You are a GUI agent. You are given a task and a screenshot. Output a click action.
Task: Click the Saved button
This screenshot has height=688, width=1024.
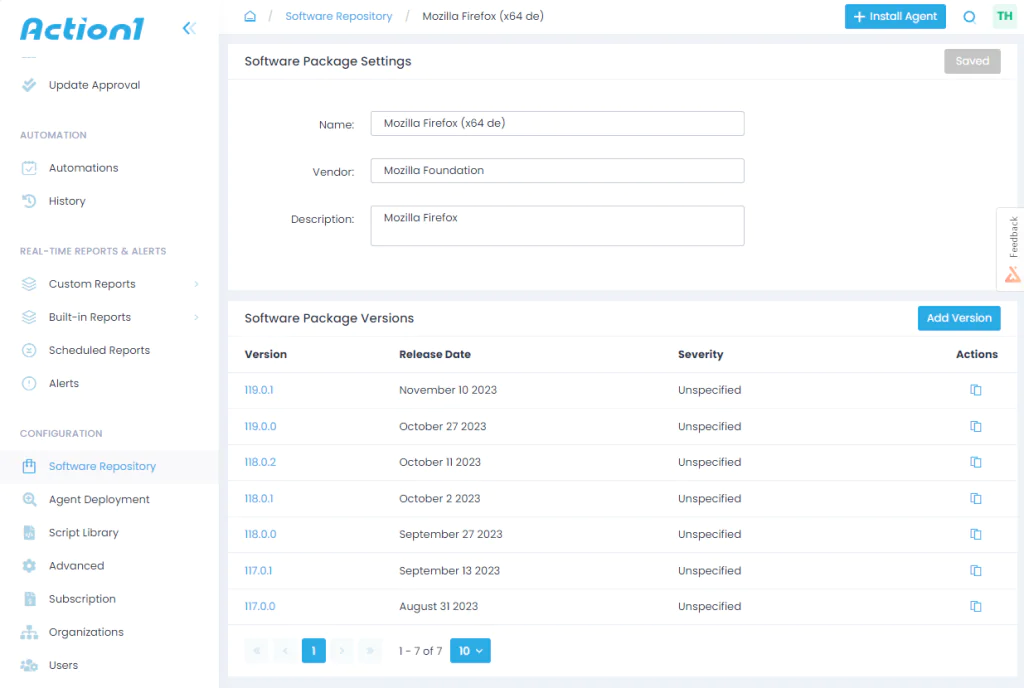972,61
